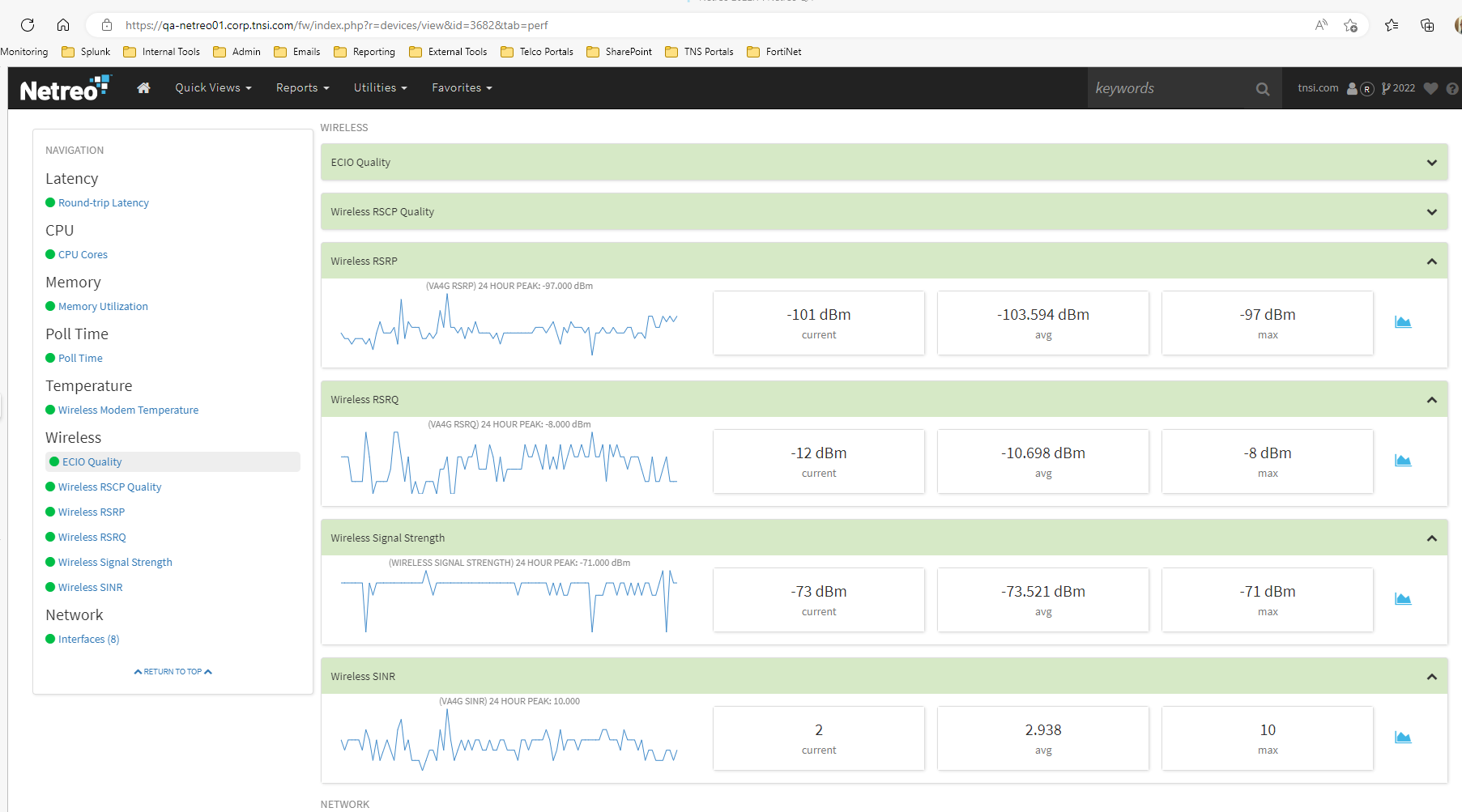Click the circled R badge icon

click(x=1367, y=89)
